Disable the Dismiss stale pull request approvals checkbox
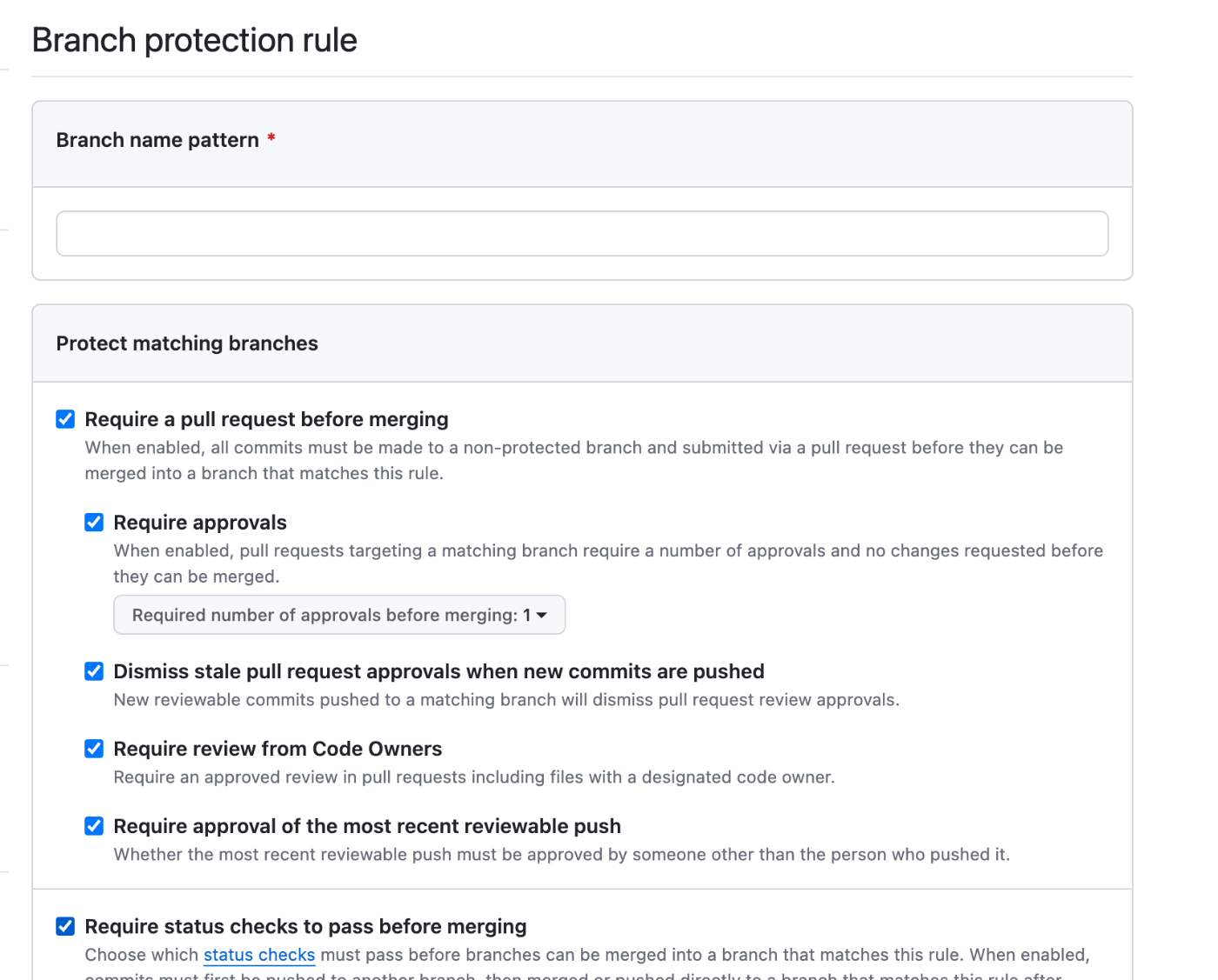1218x980 pixels. 94,671
